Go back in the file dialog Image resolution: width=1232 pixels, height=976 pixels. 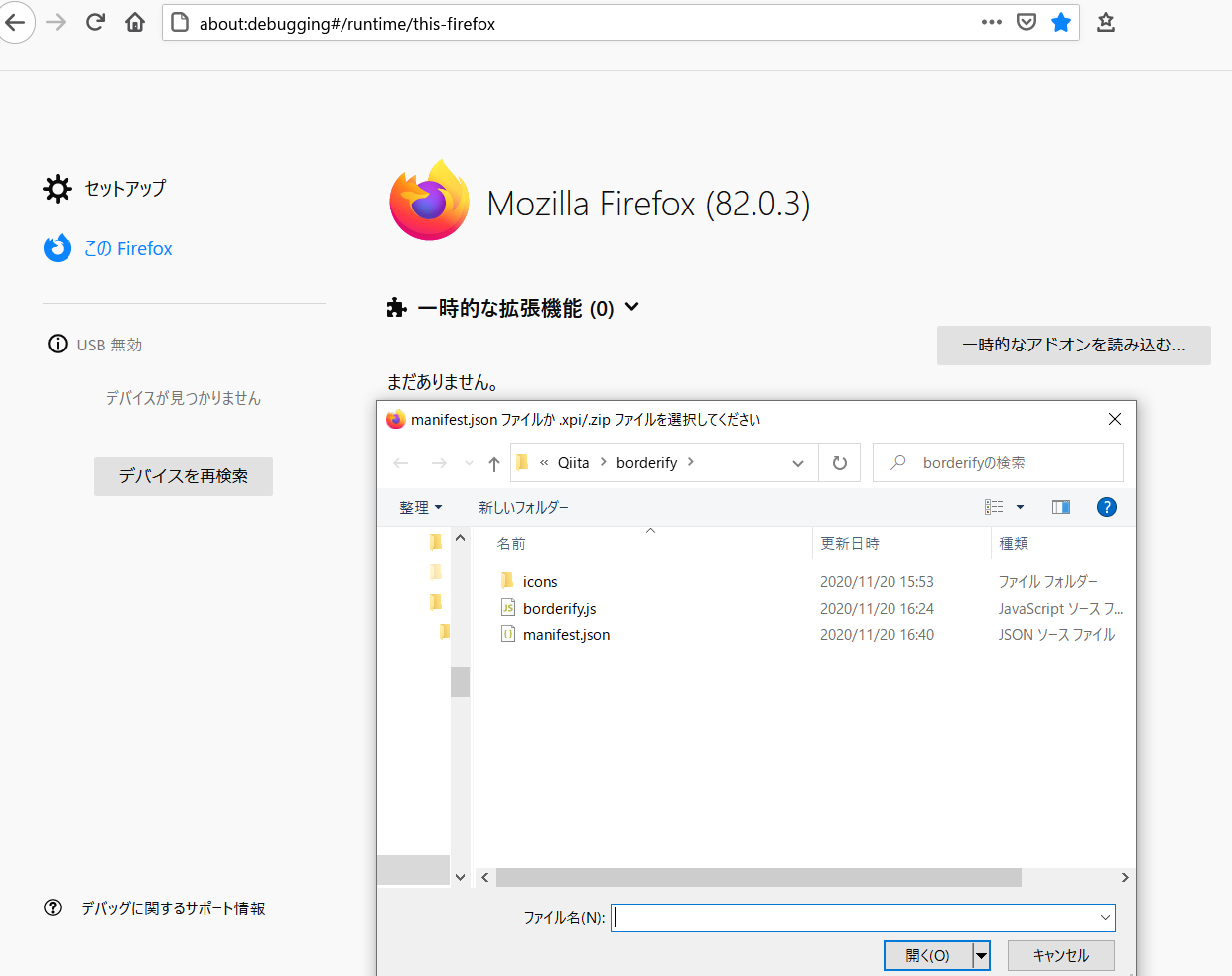(401, 463)
